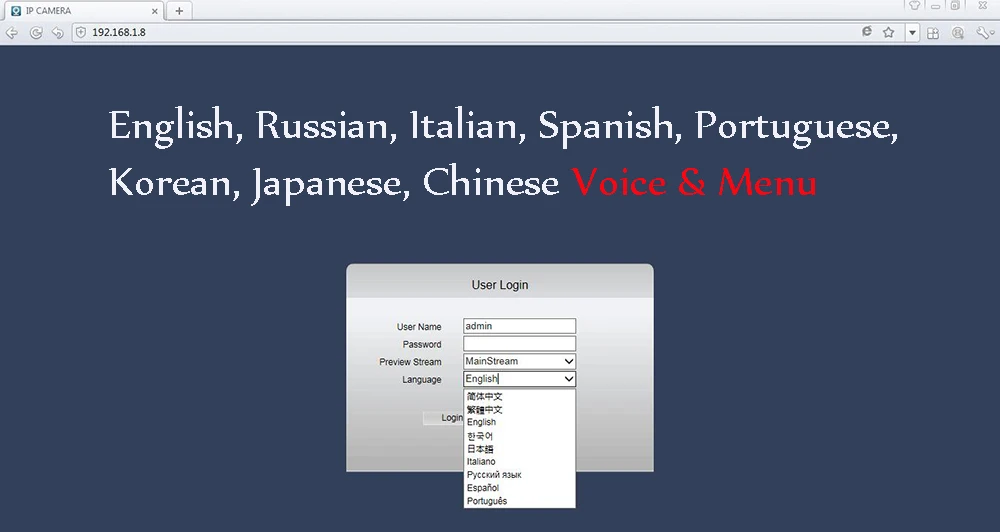Image resolution: width=1000 pixels, height=532 pixels.
Task: Restore down the browser window
Action: (955, 6)
